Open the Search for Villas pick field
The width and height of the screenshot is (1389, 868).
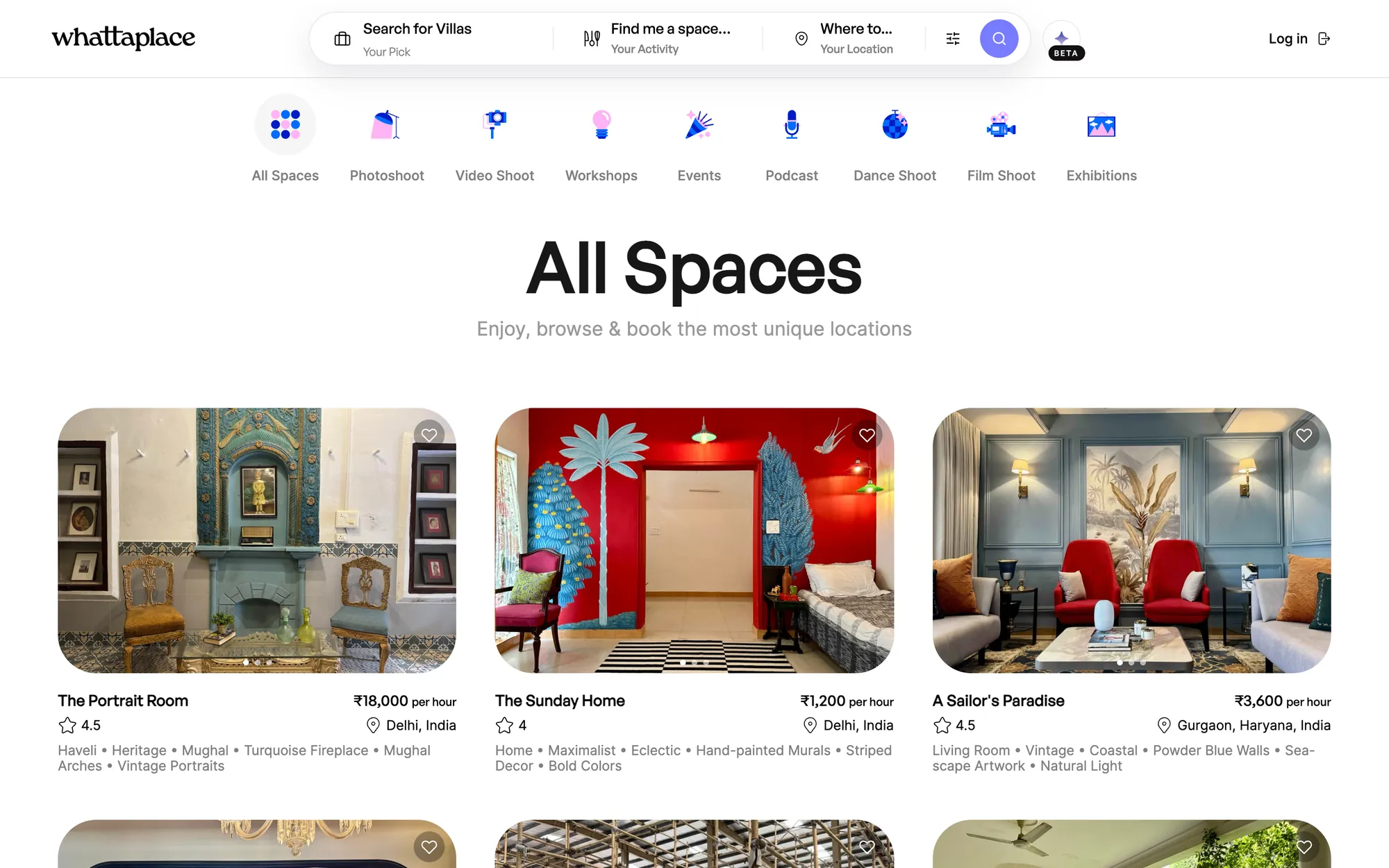[x=417, y=39]
